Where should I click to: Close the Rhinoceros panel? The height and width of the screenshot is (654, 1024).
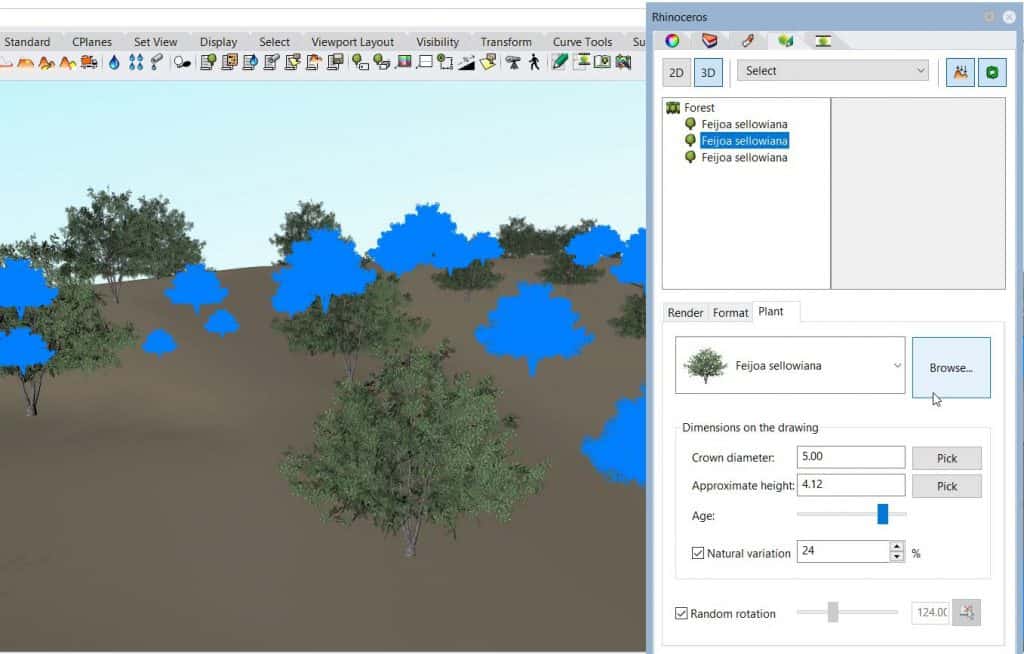[1009, 17]
